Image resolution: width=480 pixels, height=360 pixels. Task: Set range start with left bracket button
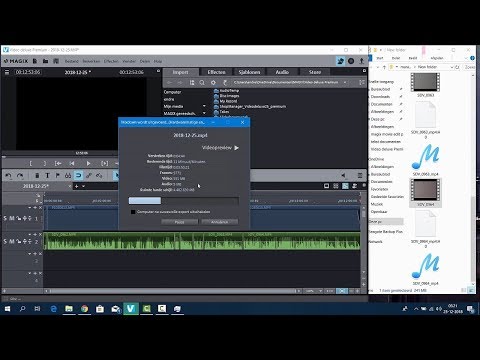point(31,163)
